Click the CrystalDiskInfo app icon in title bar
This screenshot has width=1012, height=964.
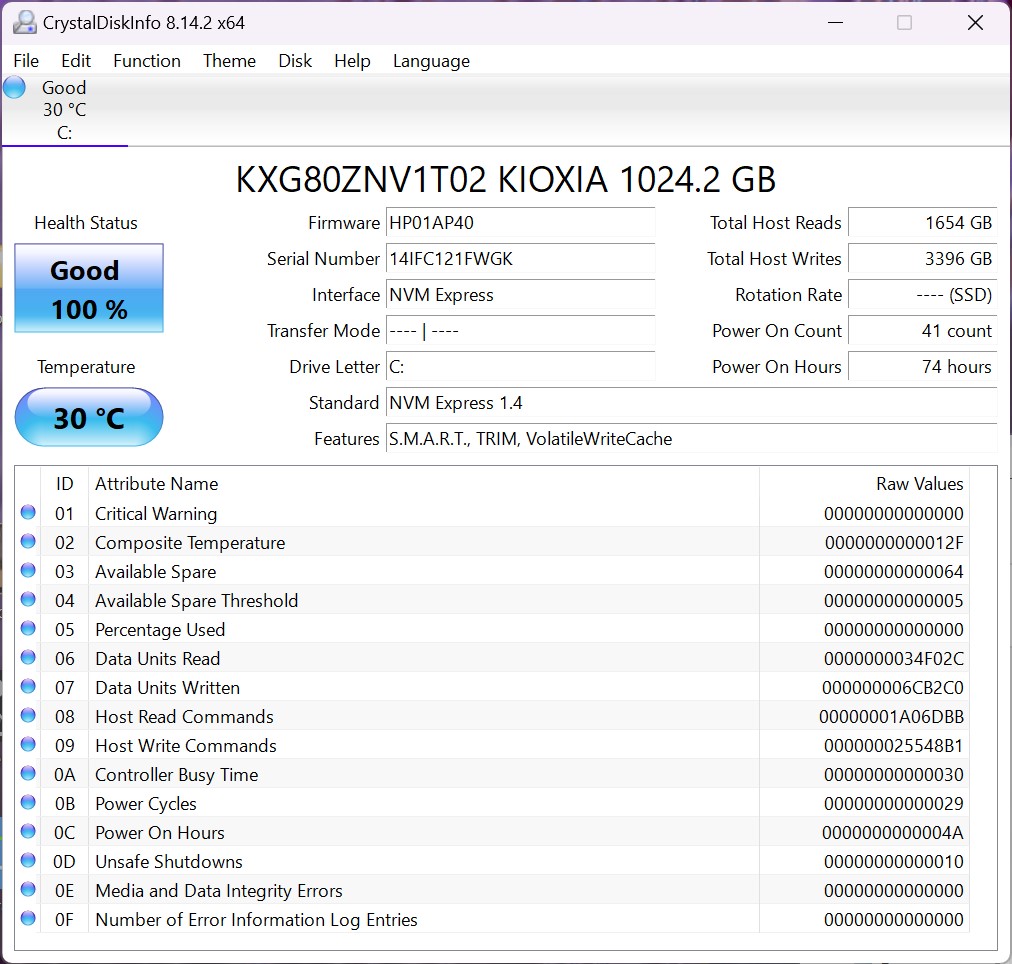click(25, 22)
